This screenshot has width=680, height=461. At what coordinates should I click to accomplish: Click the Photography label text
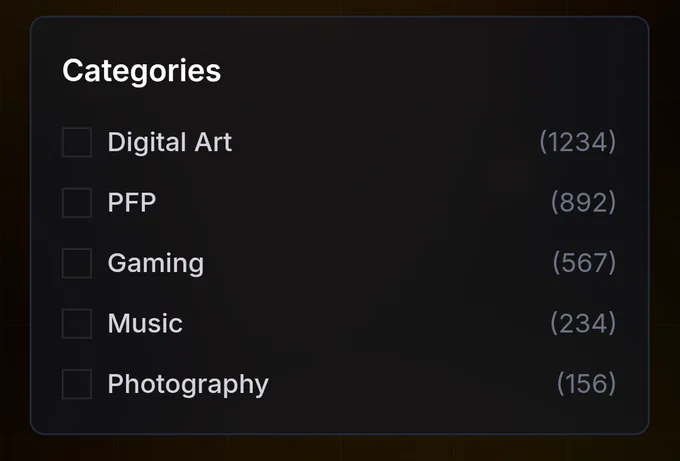188,384
